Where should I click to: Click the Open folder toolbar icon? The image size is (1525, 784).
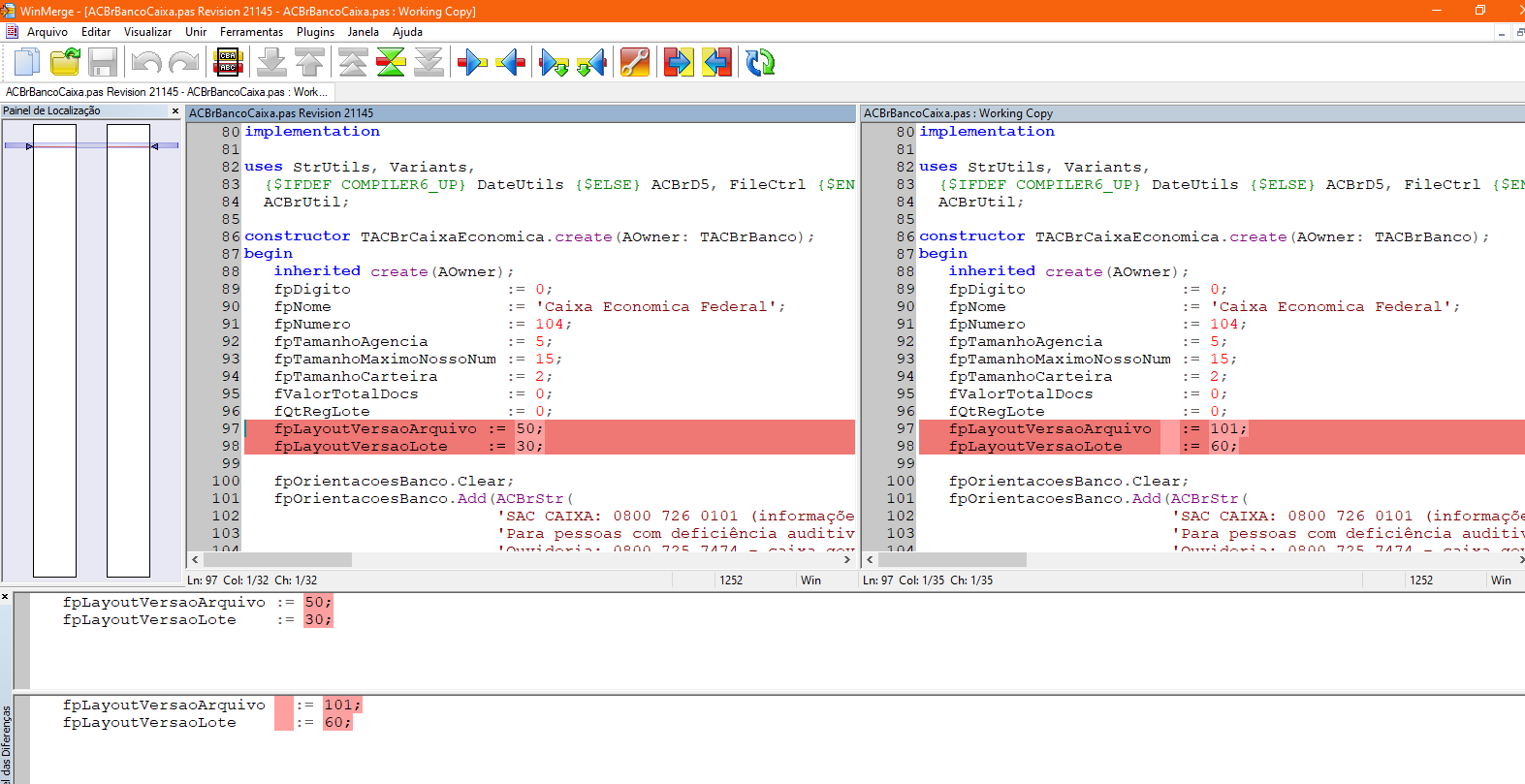[x=65, y=63]
